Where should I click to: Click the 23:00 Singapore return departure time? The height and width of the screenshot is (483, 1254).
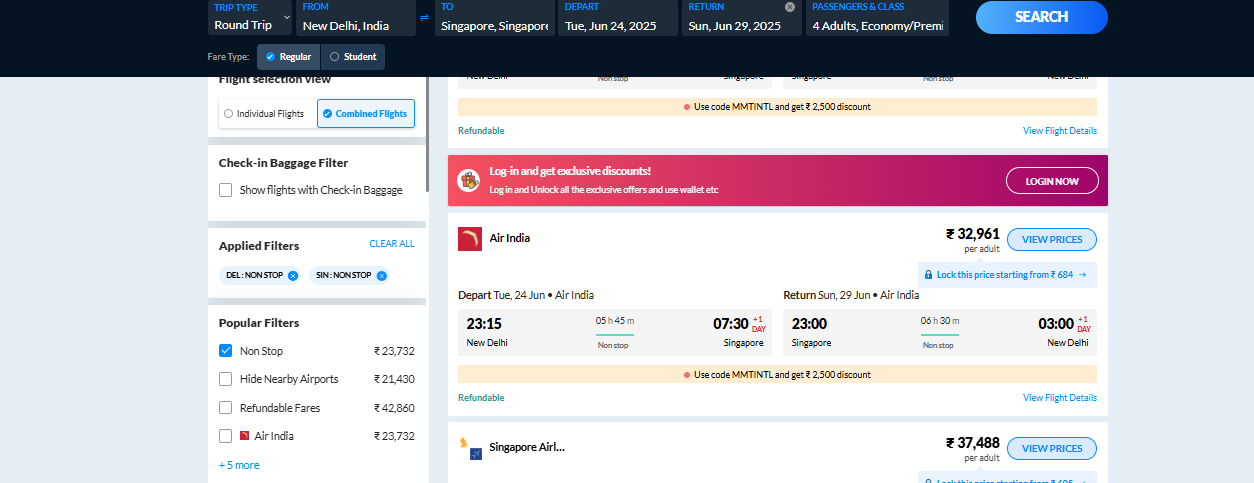coord(809,324)
